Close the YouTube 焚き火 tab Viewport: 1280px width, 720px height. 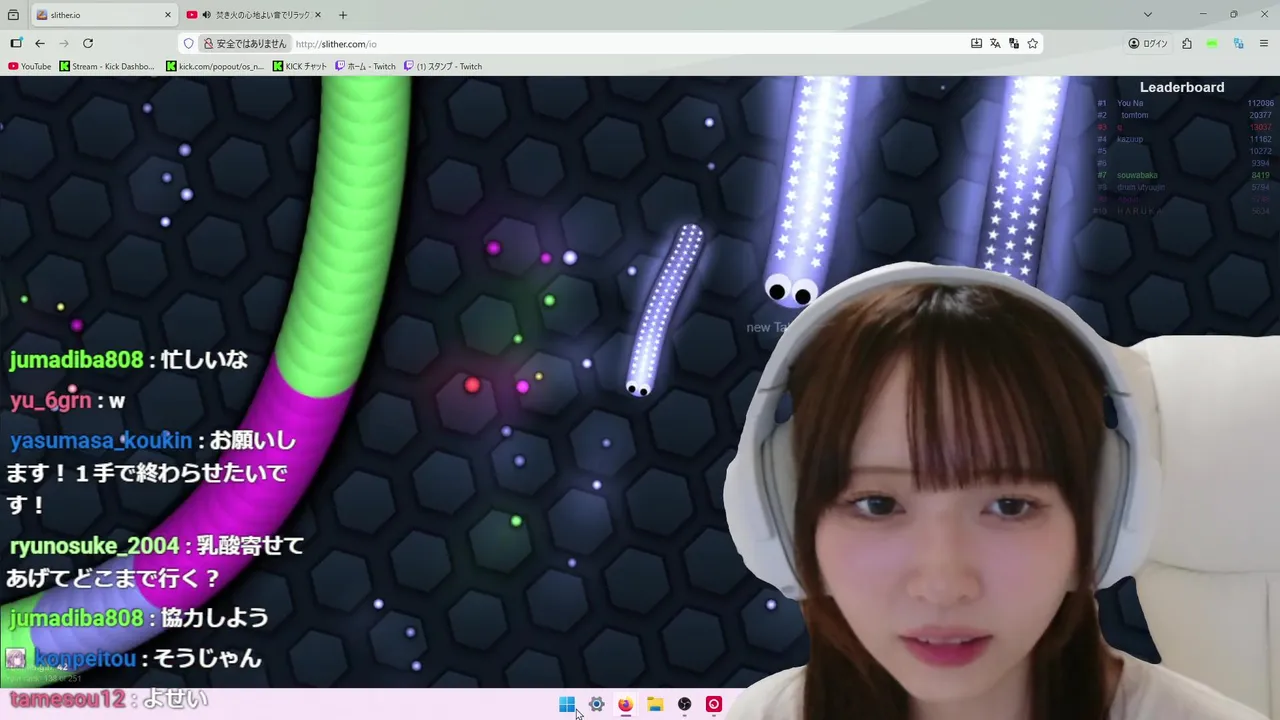click(318, 15)
